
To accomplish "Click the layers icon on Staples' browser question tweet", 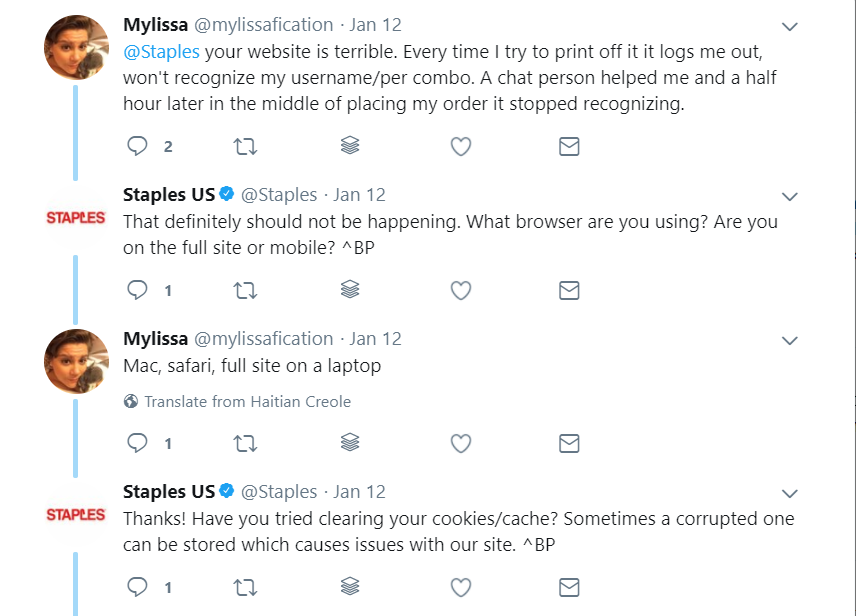I will click(x=350, y=289).
